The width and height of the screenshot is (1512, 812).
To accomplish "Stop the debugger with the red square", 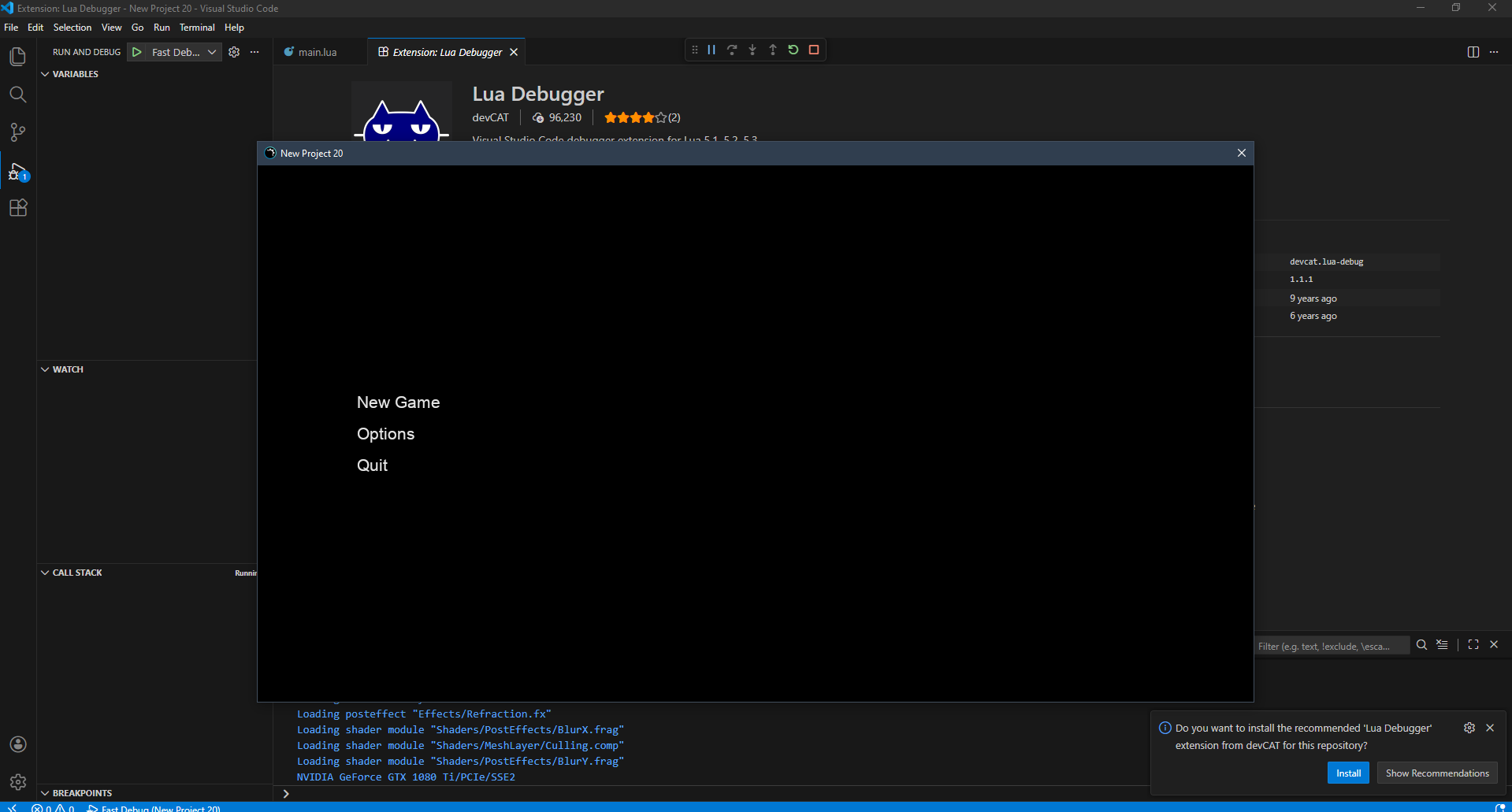I will (814, 50).
